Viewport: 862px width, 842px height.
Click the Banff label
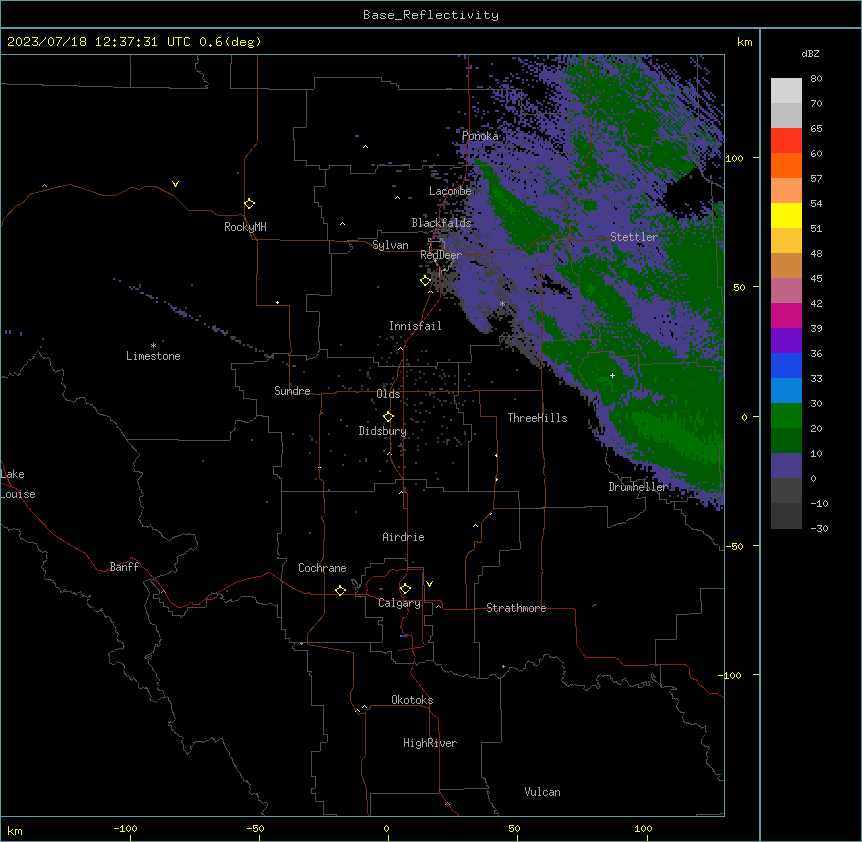[124, 567]
